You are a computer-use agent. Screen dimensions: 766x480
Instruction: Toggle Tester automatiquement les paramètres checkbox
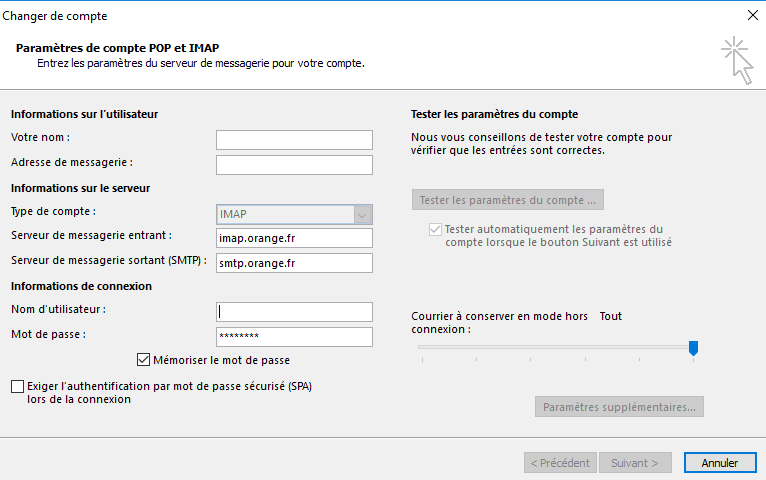pos(435,230)
